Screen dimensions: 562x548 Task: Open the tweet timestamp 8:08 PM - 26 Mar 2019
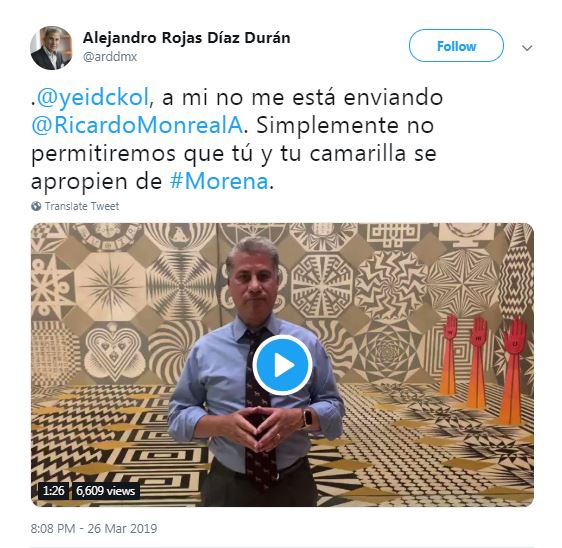[x=94, y=529]
